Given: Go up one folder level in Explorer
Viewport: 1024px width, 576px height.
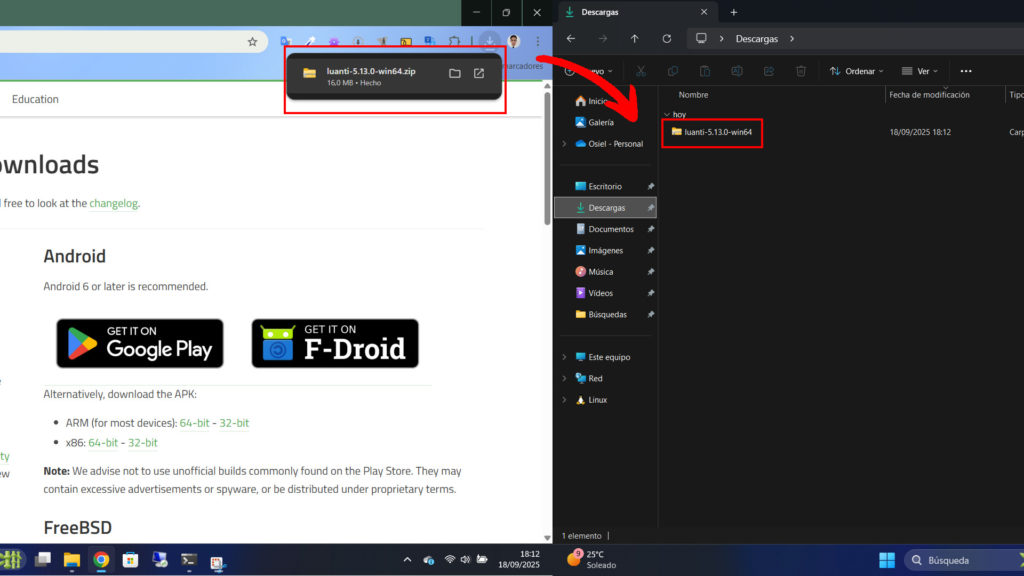Looking at the screenshot, I should point(634,39).
